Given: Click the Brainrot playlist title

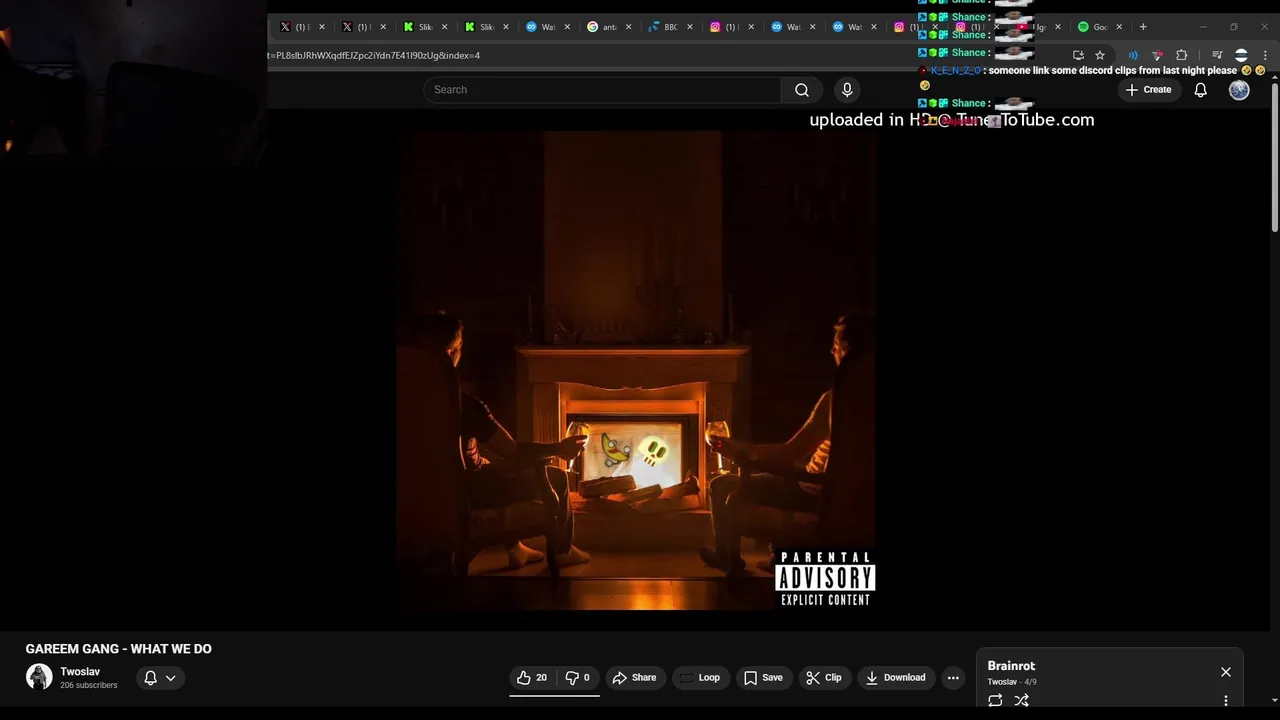Looking at the screenshot, I should (x=1011, y=666).
